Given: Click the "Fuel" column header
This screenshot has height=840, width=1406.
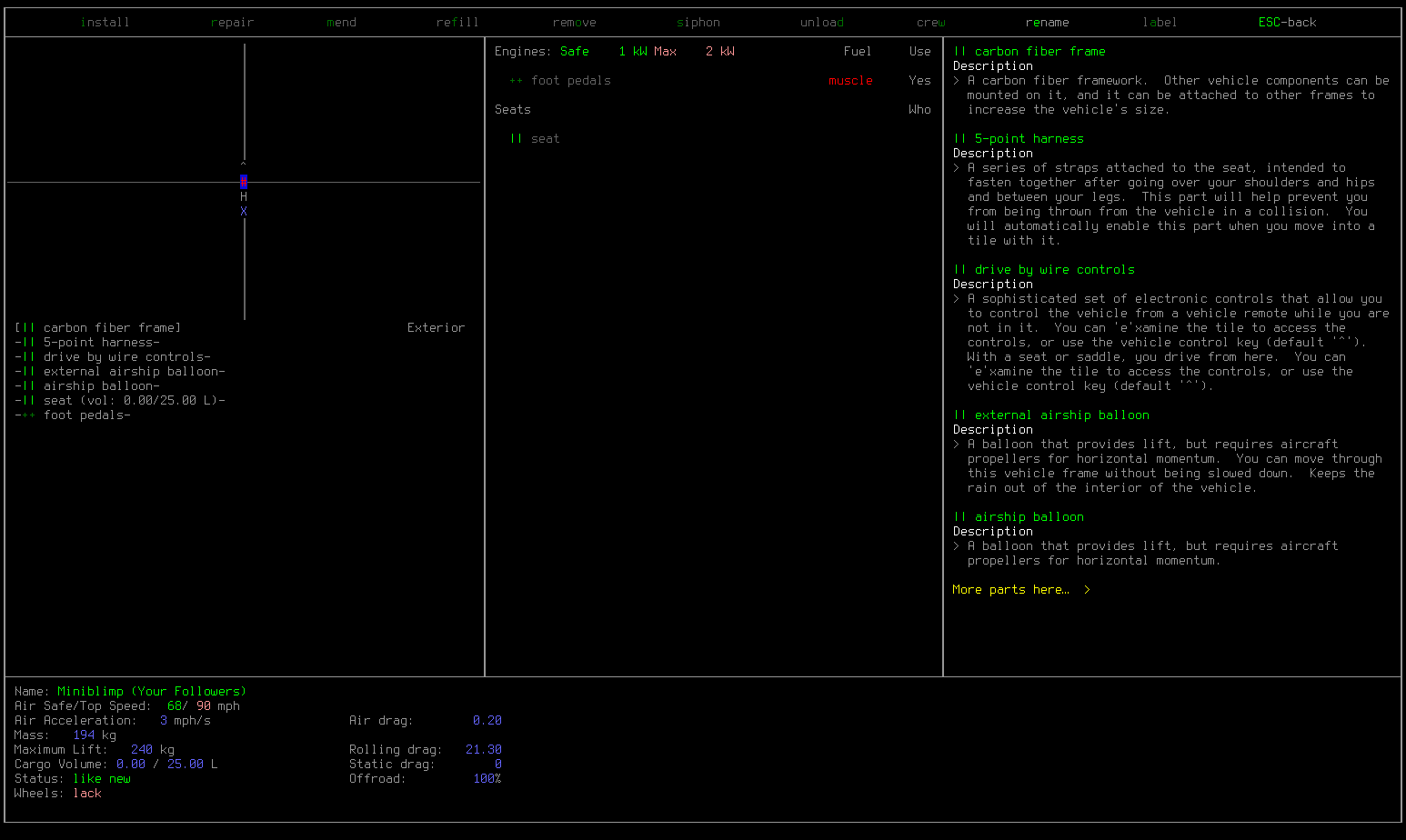Looking at the screenshot, I should pyautogui.click(x=858, y=52).
